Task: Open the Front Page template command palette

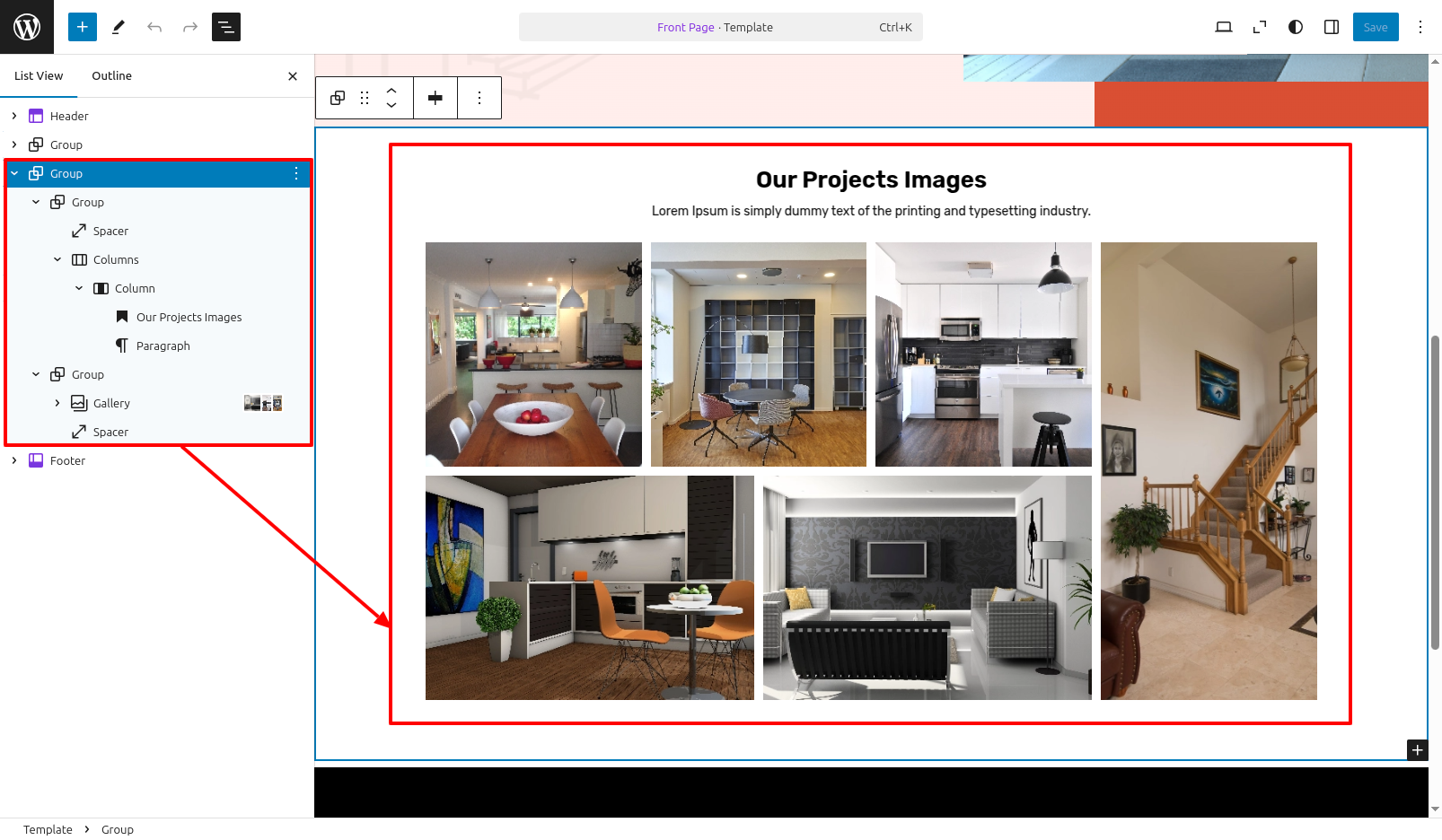Action: coord(720,27)
